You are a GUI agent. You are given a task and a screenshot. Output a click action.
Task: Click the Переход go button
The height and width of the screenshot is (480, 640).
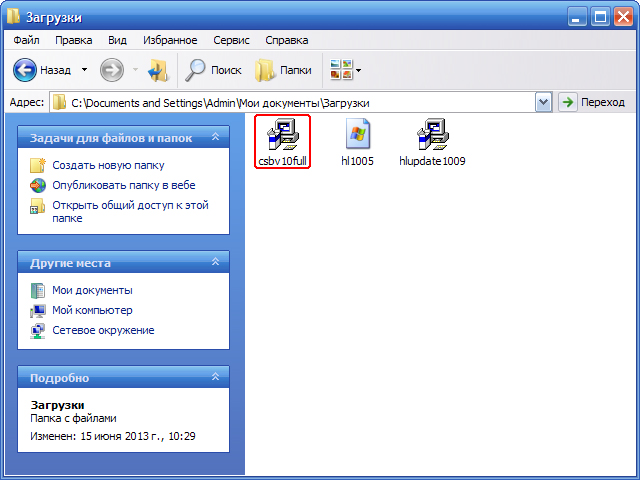(592, 102)
